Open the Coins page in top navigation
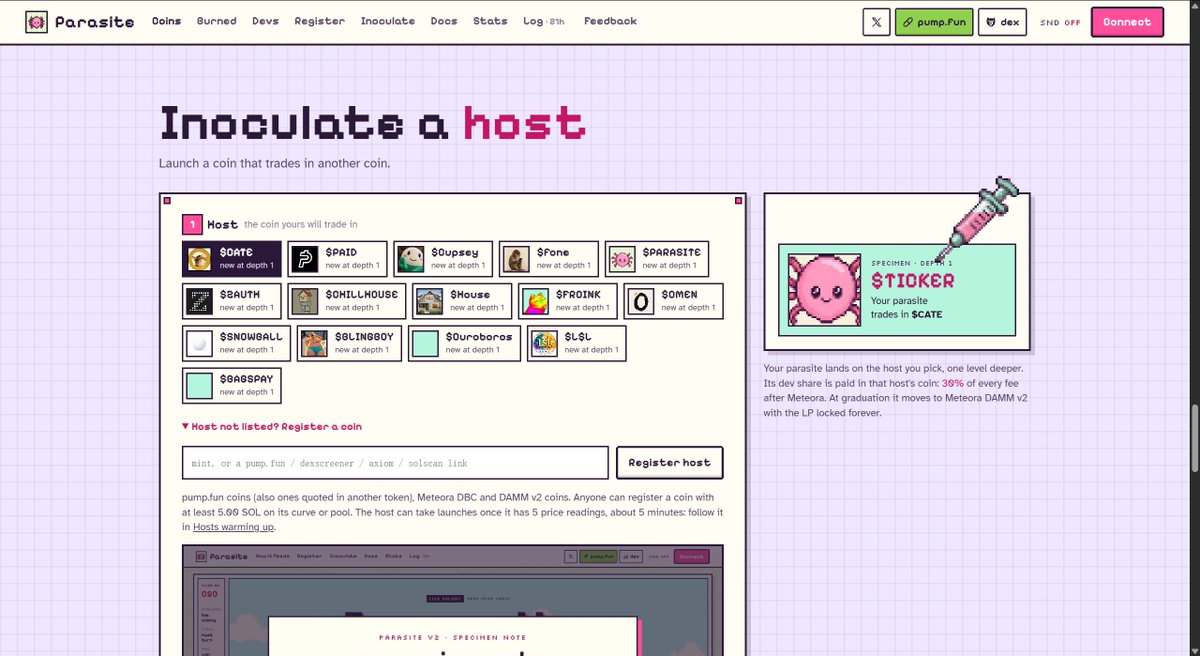 tap(167, 21)
